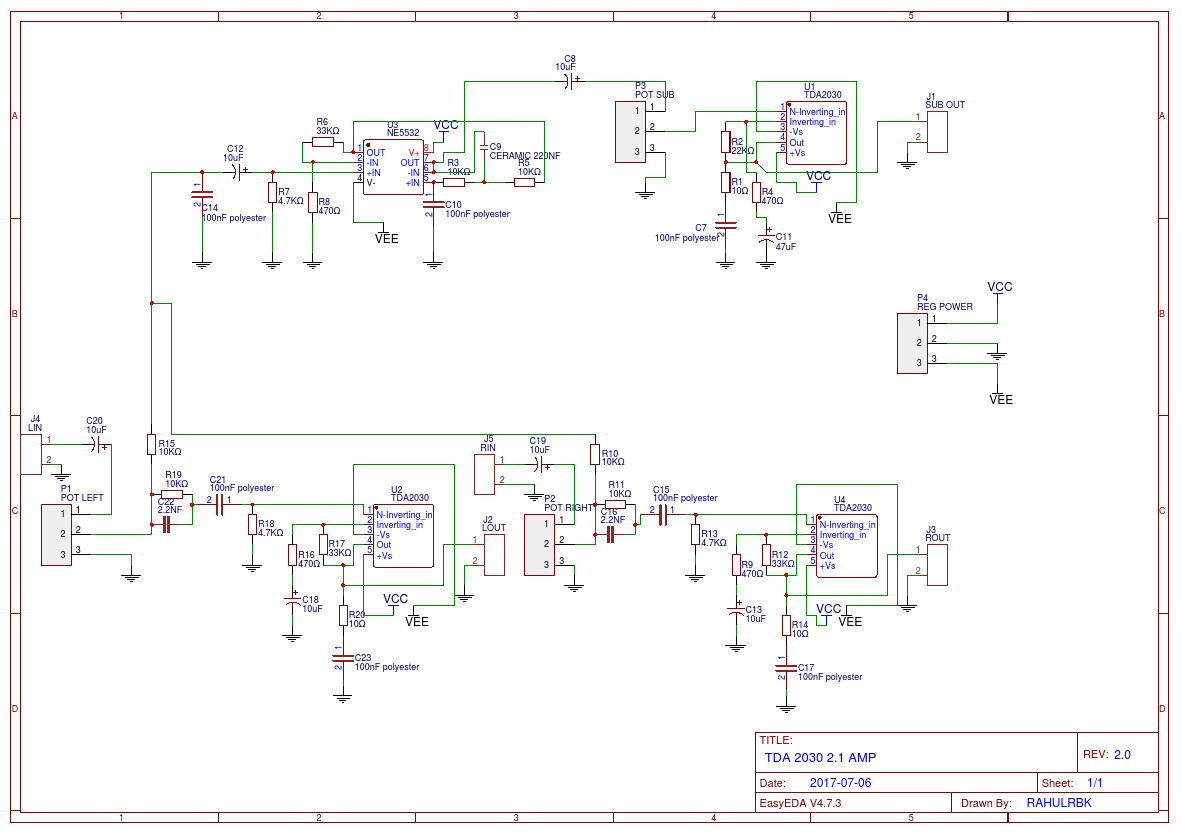Click the Sheet value '1/1'
The height and width of the screenshot is (833, 1181).
(x=1095, y=783)
